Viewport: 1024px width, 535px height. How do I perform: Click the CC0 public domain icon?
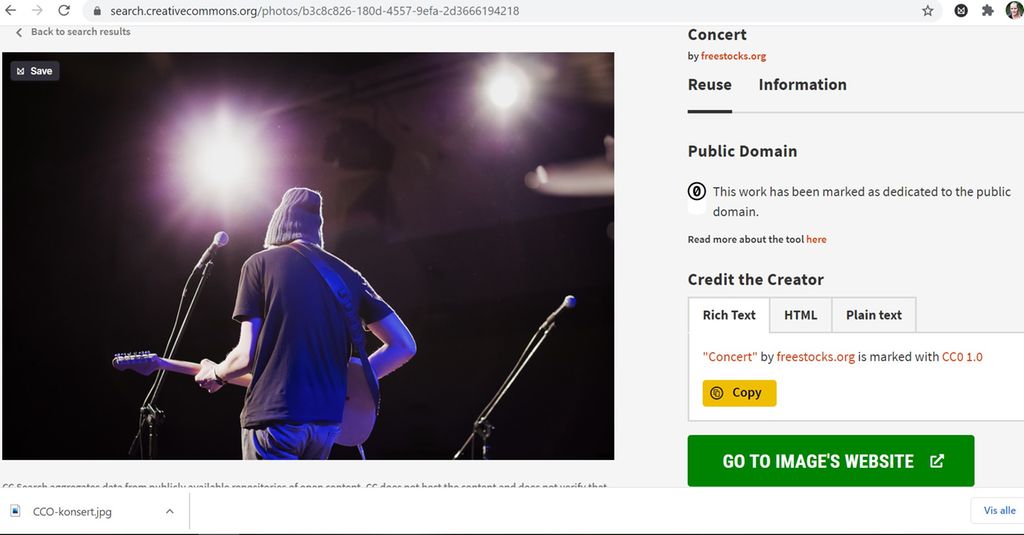[x=696, y=191]
